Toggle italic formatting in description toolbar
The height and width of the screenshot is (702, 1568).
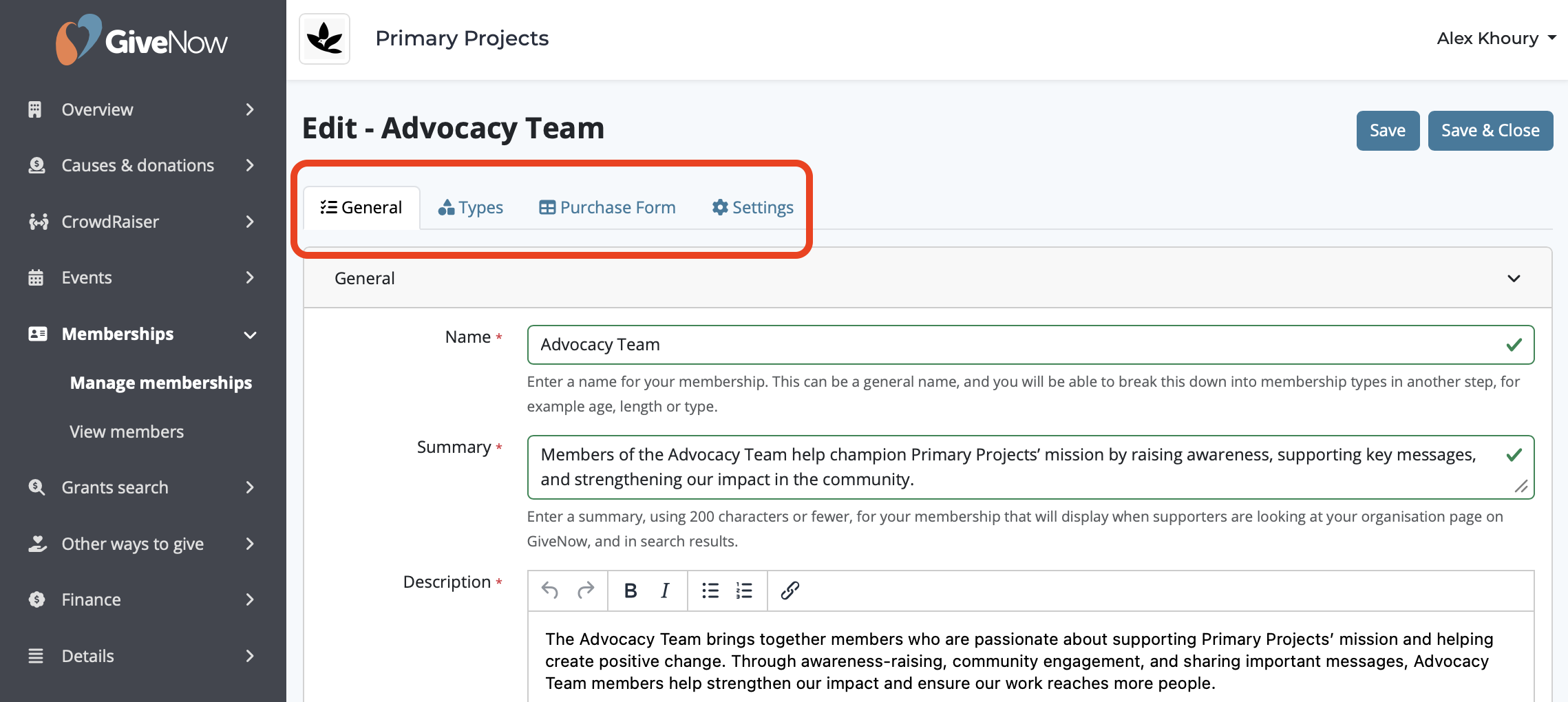[x=665, y=591]
